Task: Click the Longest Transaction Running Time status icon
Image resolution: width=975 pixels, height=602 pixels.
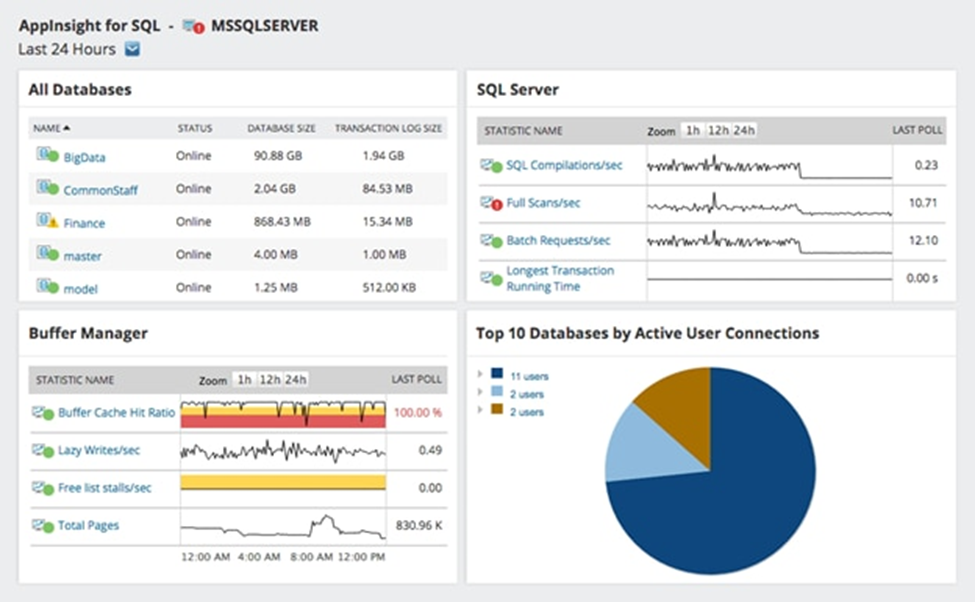Action: (491, 279)
